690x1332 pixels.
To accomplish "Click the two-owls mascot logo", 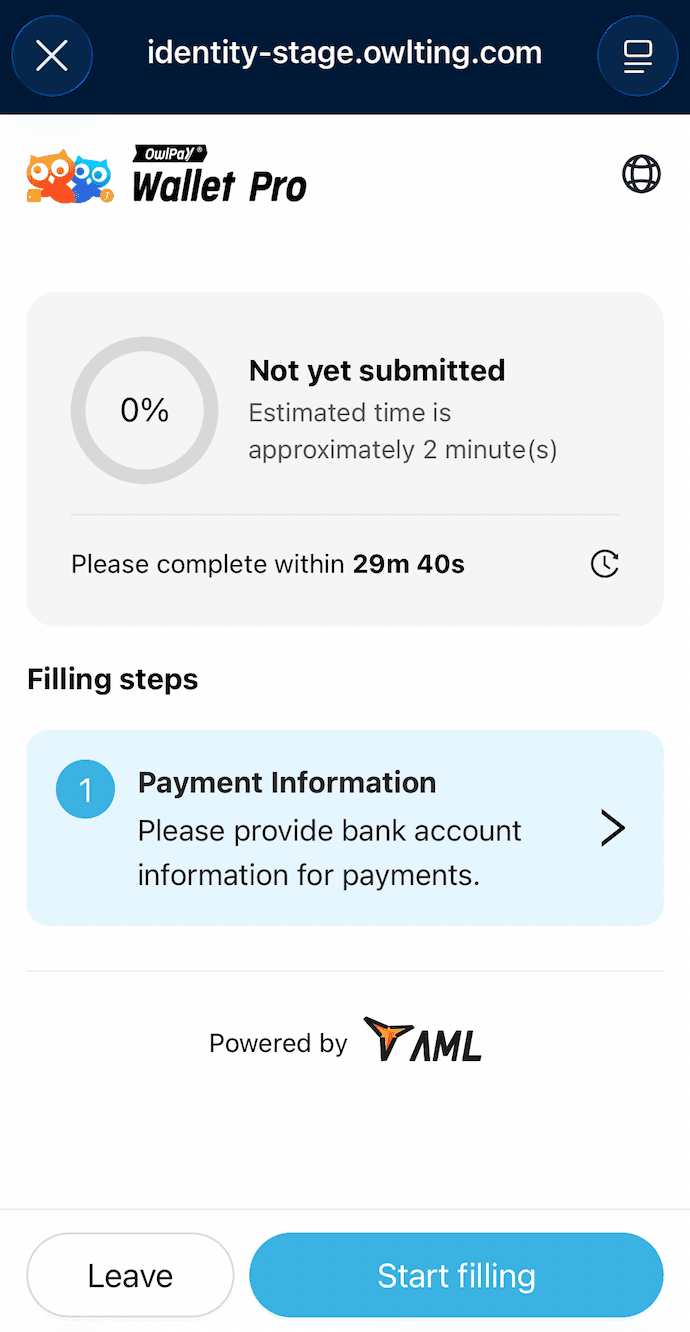I will click(x=70, y=178).
